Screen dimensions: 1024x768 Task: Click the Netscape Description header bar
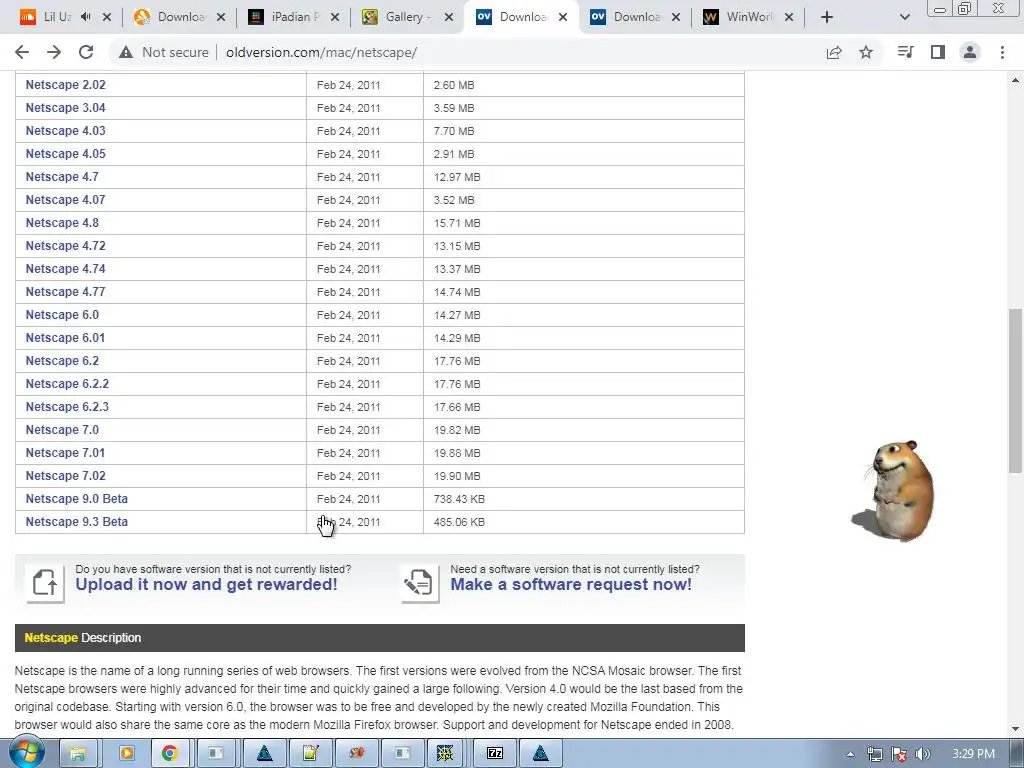click(379, 638)
